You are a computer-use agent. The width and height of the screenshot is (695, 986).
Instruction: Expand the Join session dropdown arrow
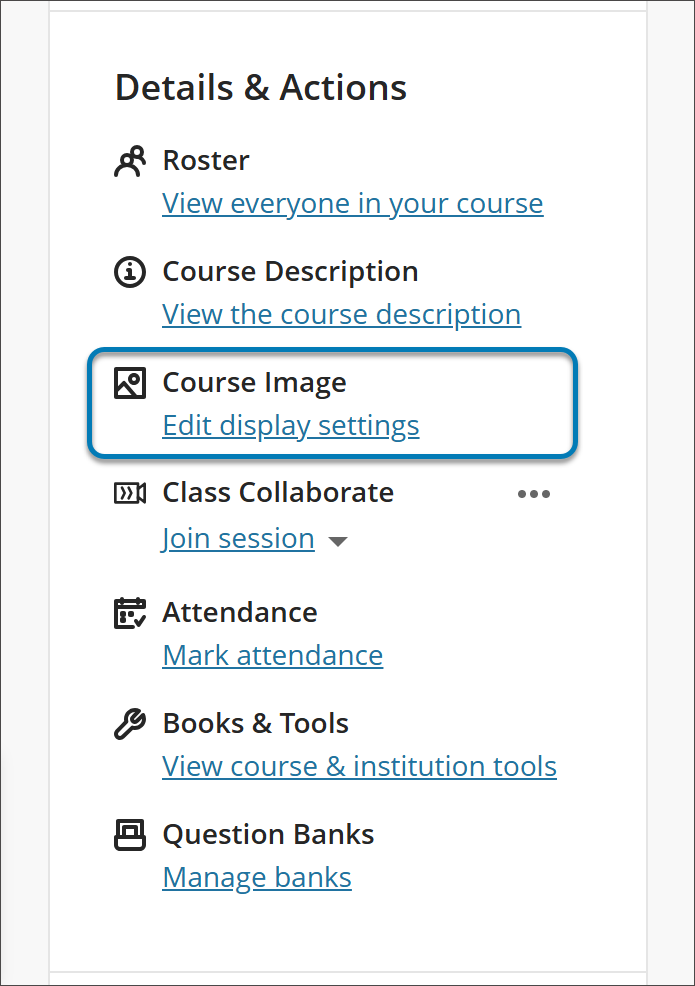pos(339,540)
